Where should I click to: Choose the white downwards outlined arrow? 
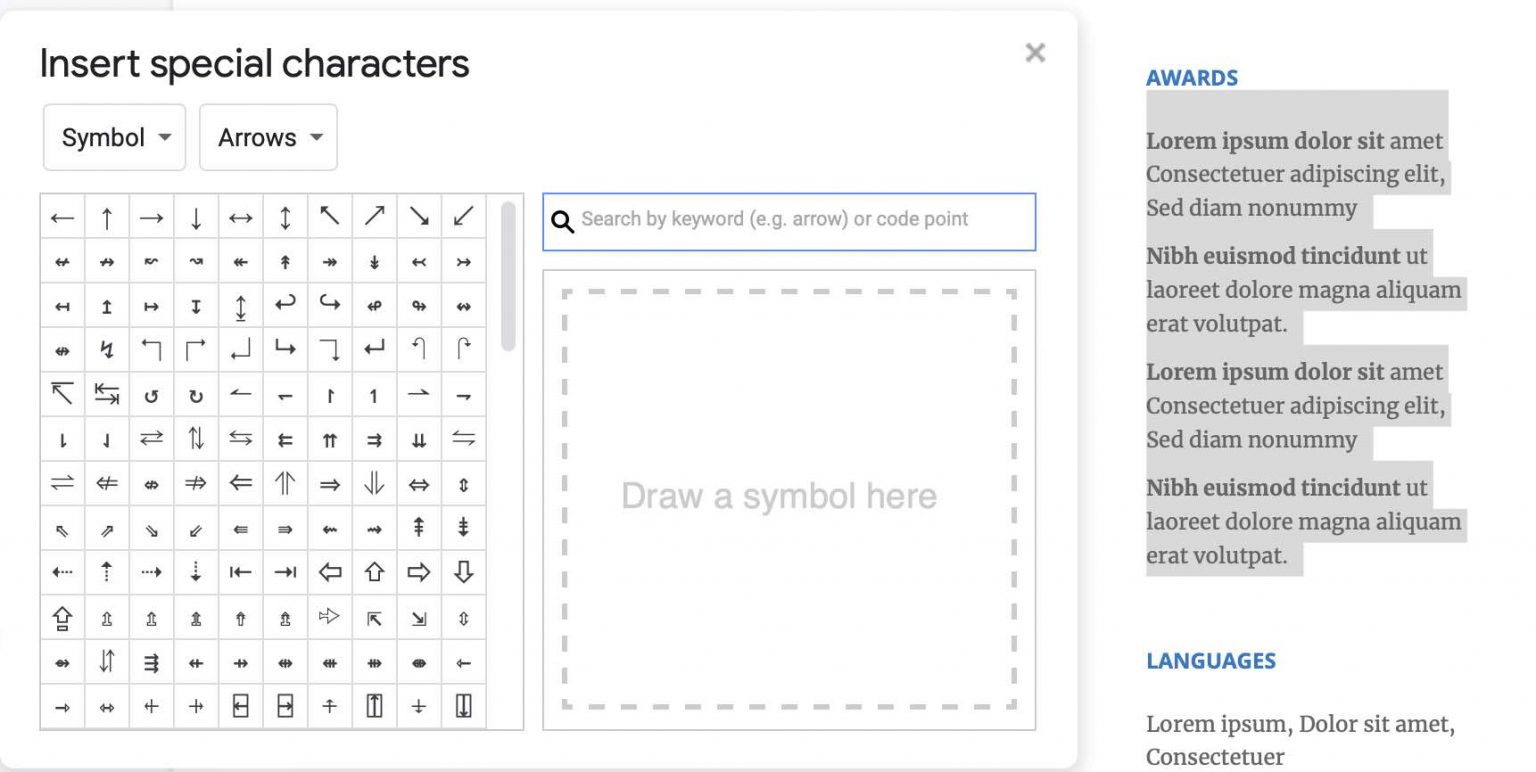[463, 573]
